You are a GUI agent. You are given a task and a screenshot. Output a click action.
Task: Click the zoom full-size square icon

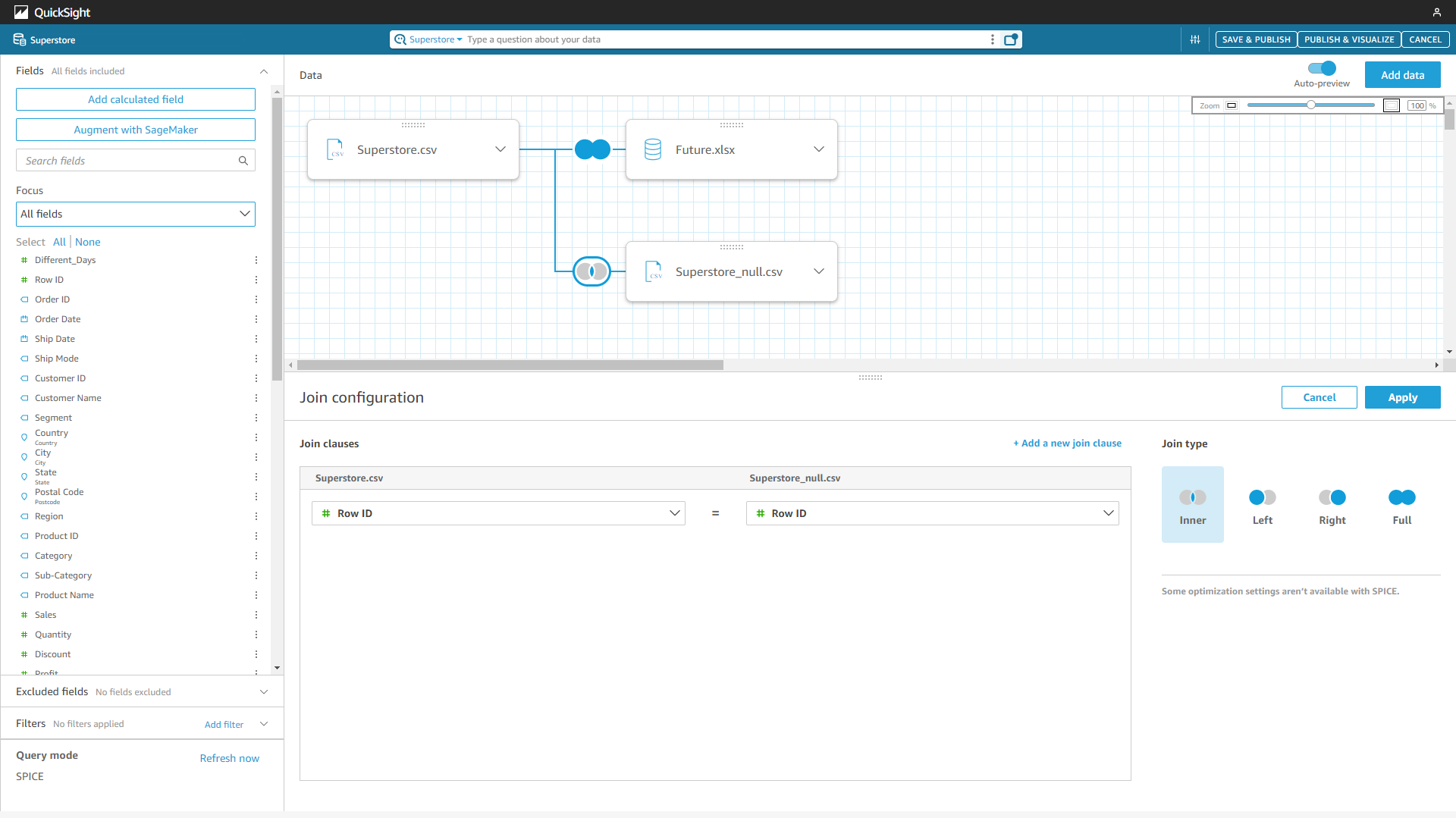pyautogui.click(x=1391, y=105)
